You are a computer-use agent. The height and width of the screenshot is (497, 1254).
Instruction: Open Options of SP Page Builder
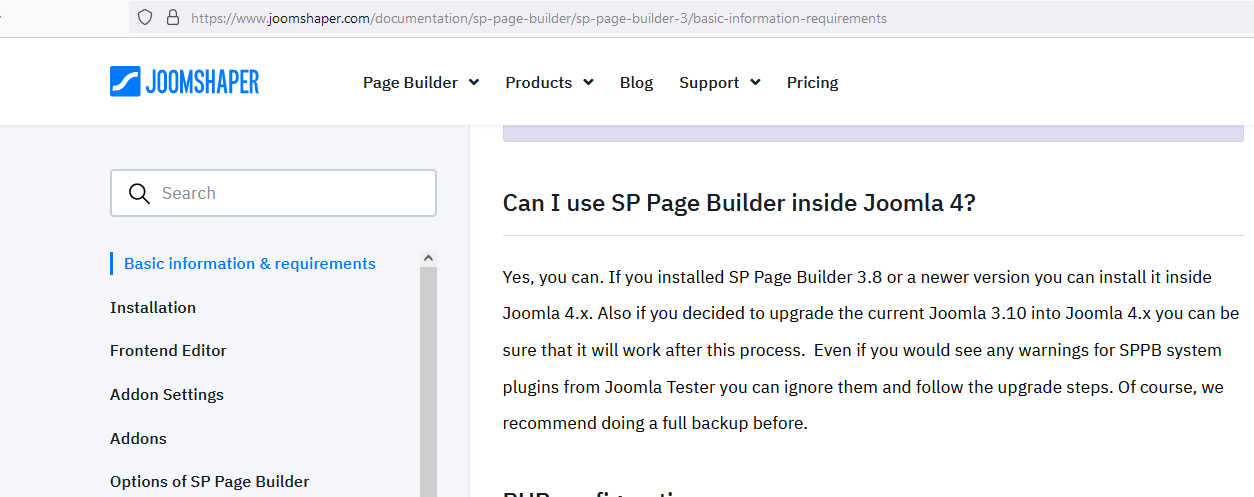pyautogui.click(x=209, y=482)
